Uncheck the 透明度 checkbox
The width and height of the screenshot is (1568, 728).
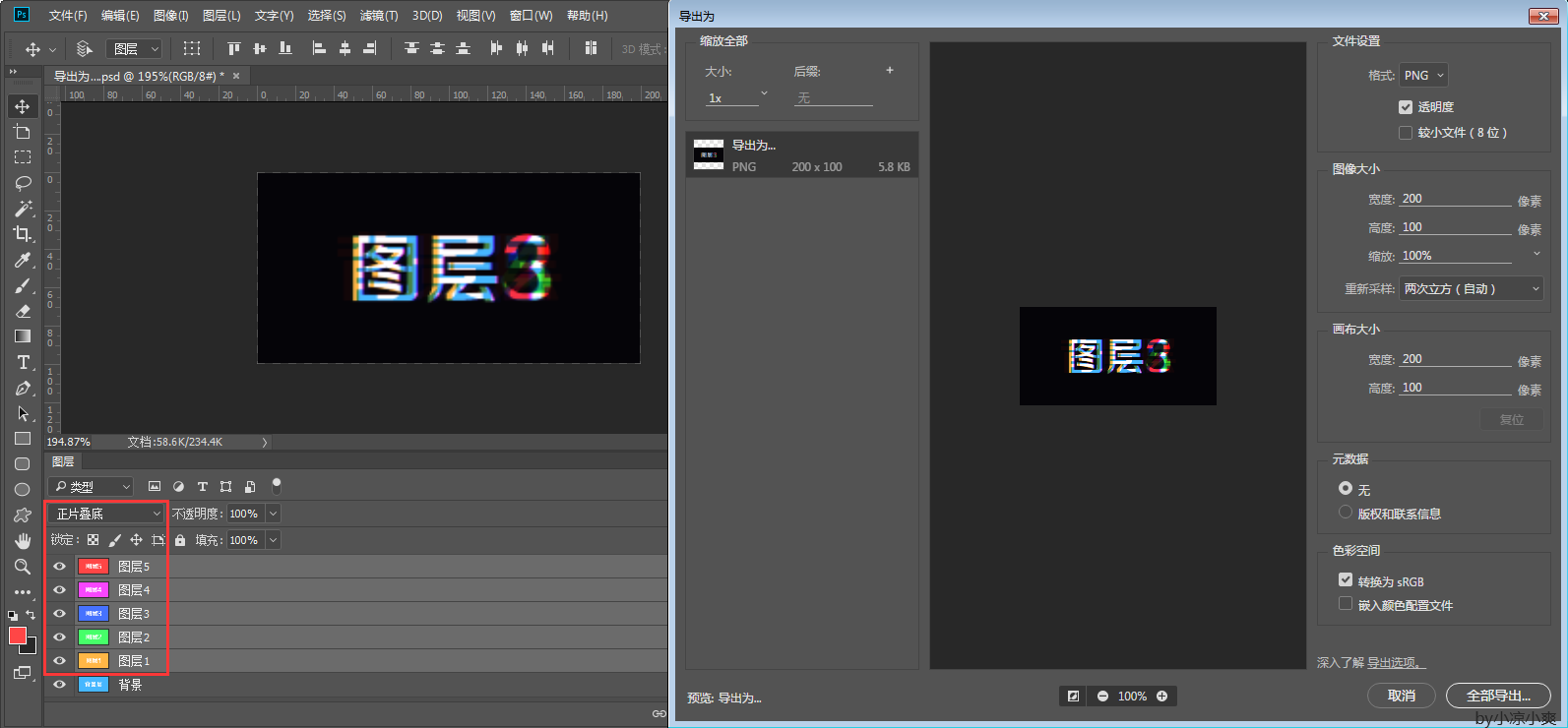1406,107
